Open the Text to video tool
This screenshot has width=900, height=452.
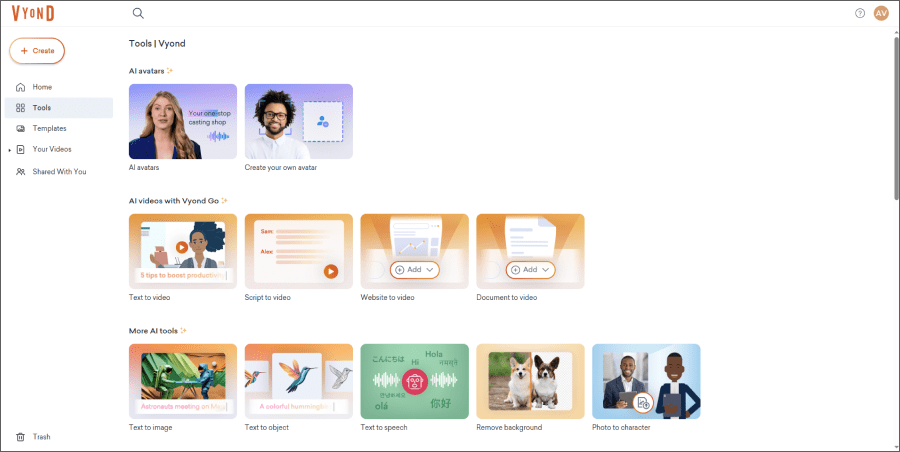(183, 251)
